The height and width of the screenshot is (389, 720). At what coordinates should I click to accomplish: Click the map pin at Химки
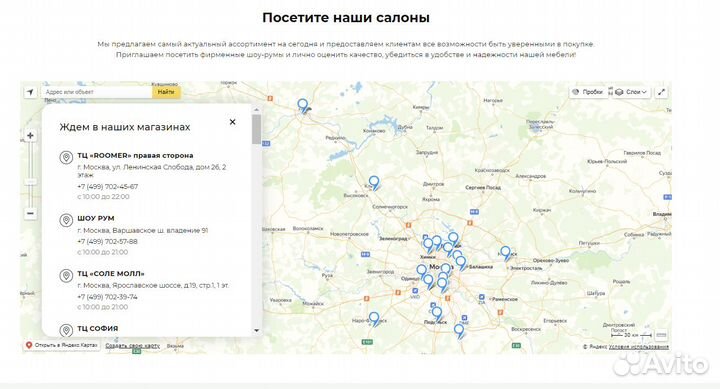pos(428,244)
